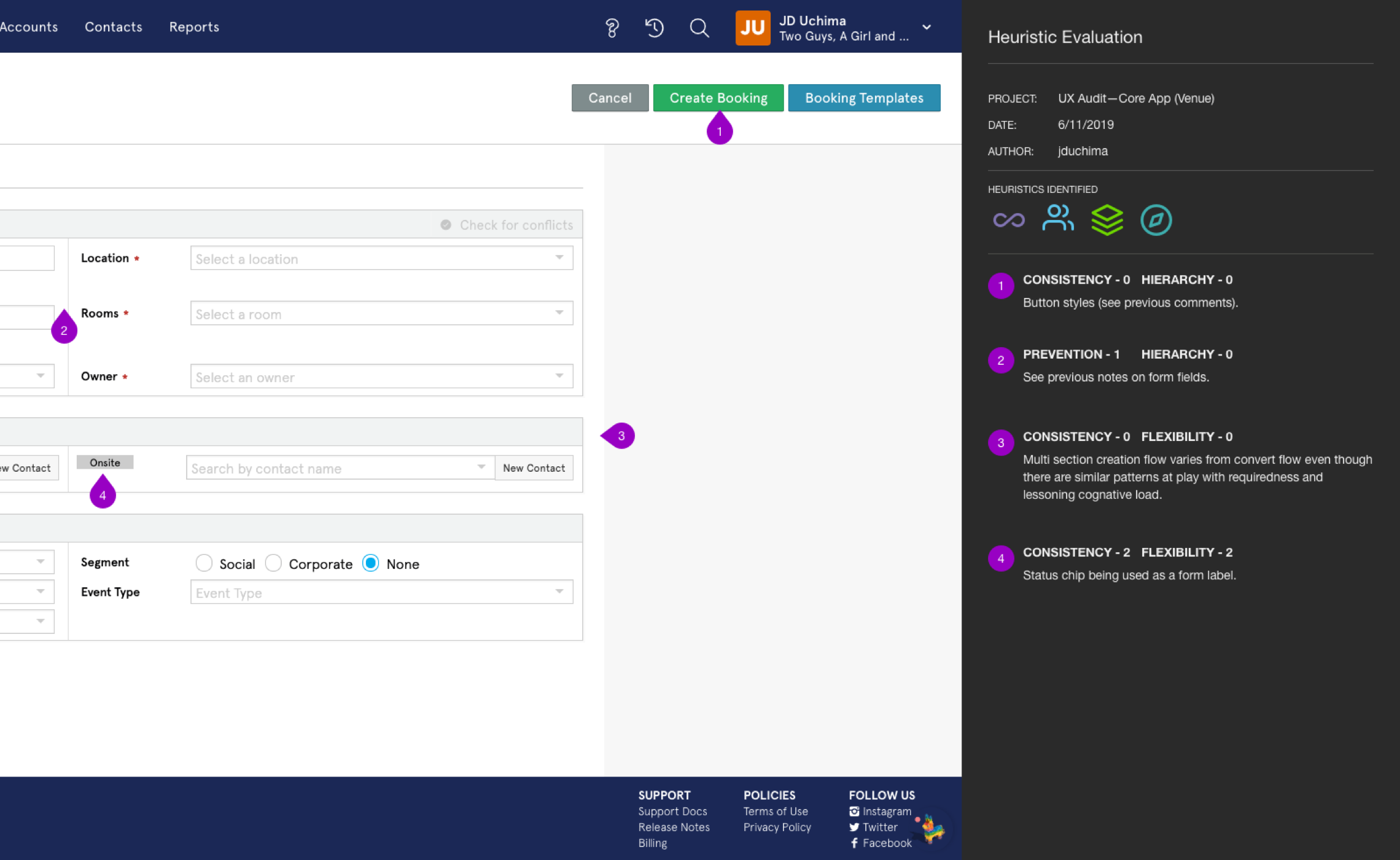The height and width of the screenshot is (860, 1400).
Task: Click the search magnifier icon
Action: click(x=699, y=28)
